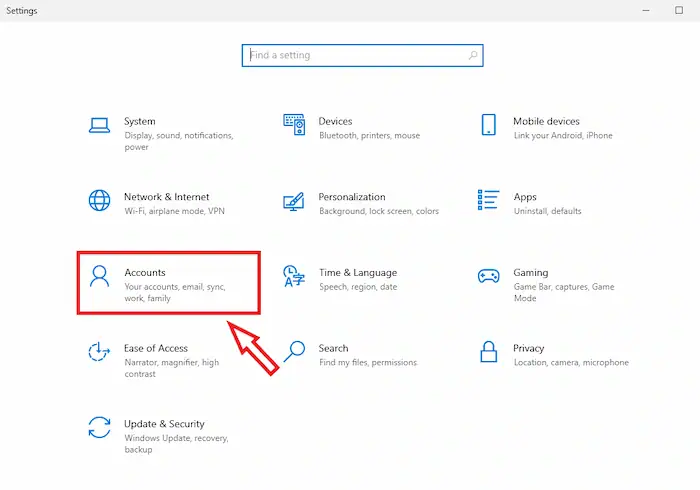The height and width of the screenshot is (490, 700).
Task: Click 'Bluetooth, printers, mouse' description
Action: click(x=370, y=135)
